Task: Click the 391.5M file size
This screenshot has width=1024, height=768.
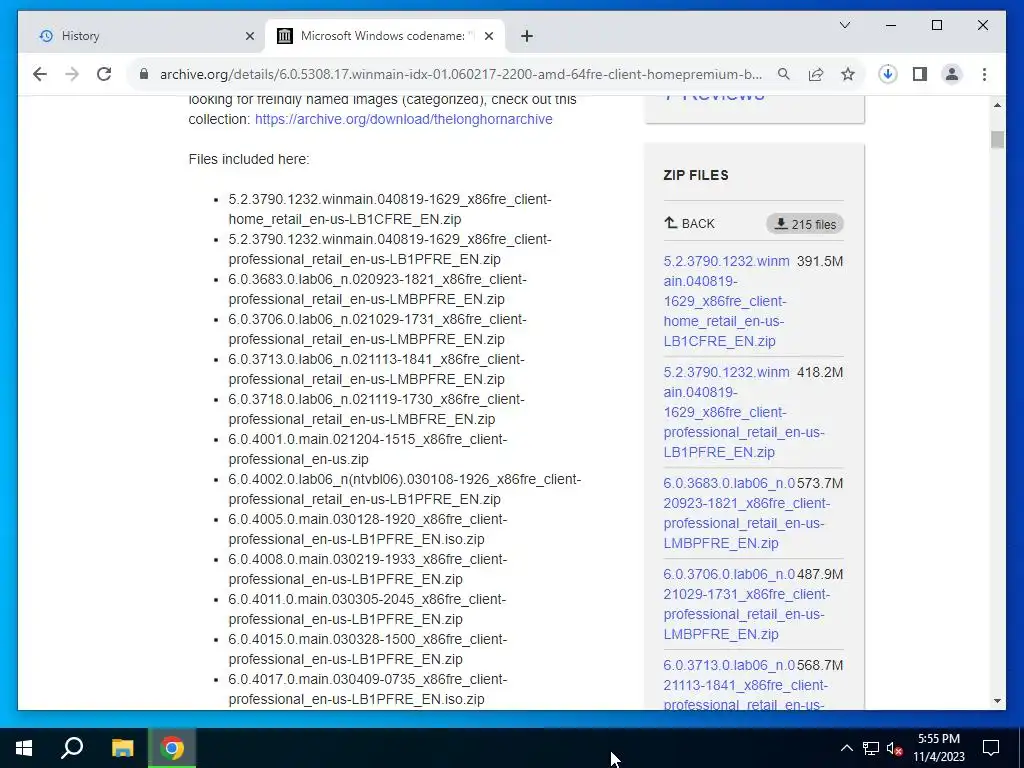Action: coord(820,261)
